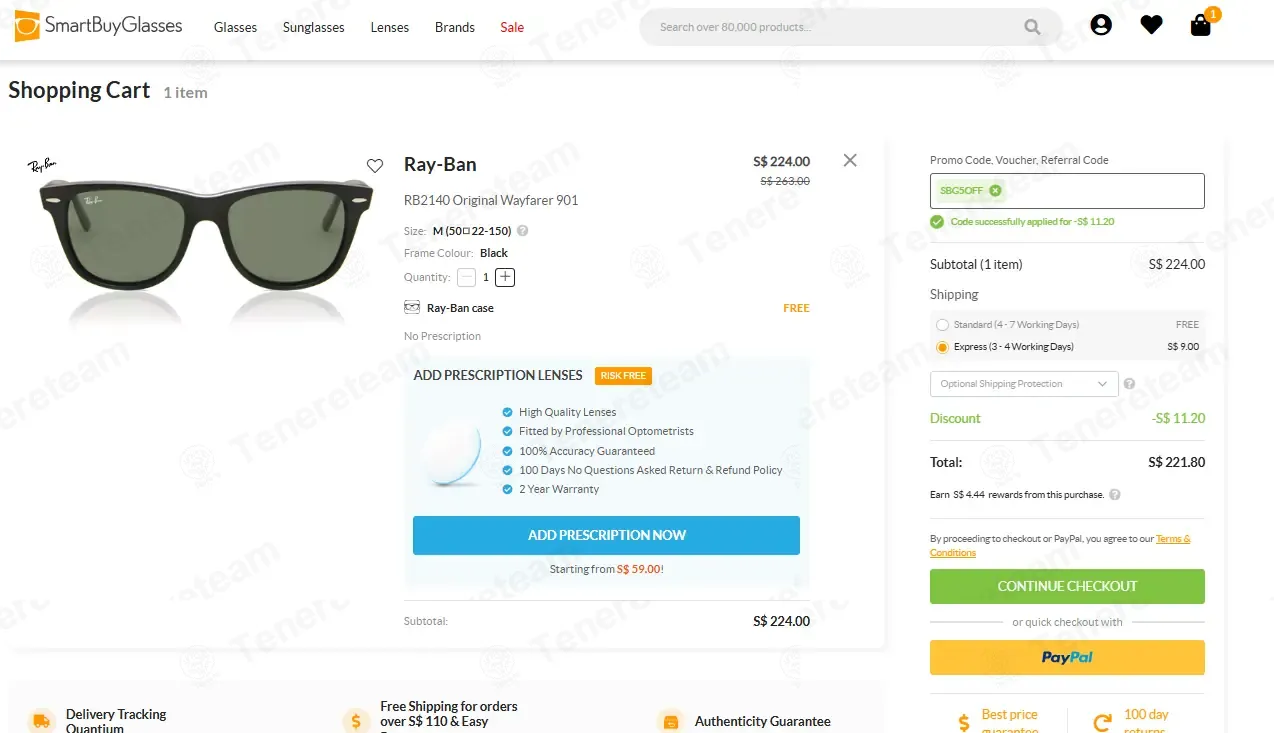1274x733 pixels.
Task: Click the Authenticity Guarantee badge icon
Action: tap(671, 721)
